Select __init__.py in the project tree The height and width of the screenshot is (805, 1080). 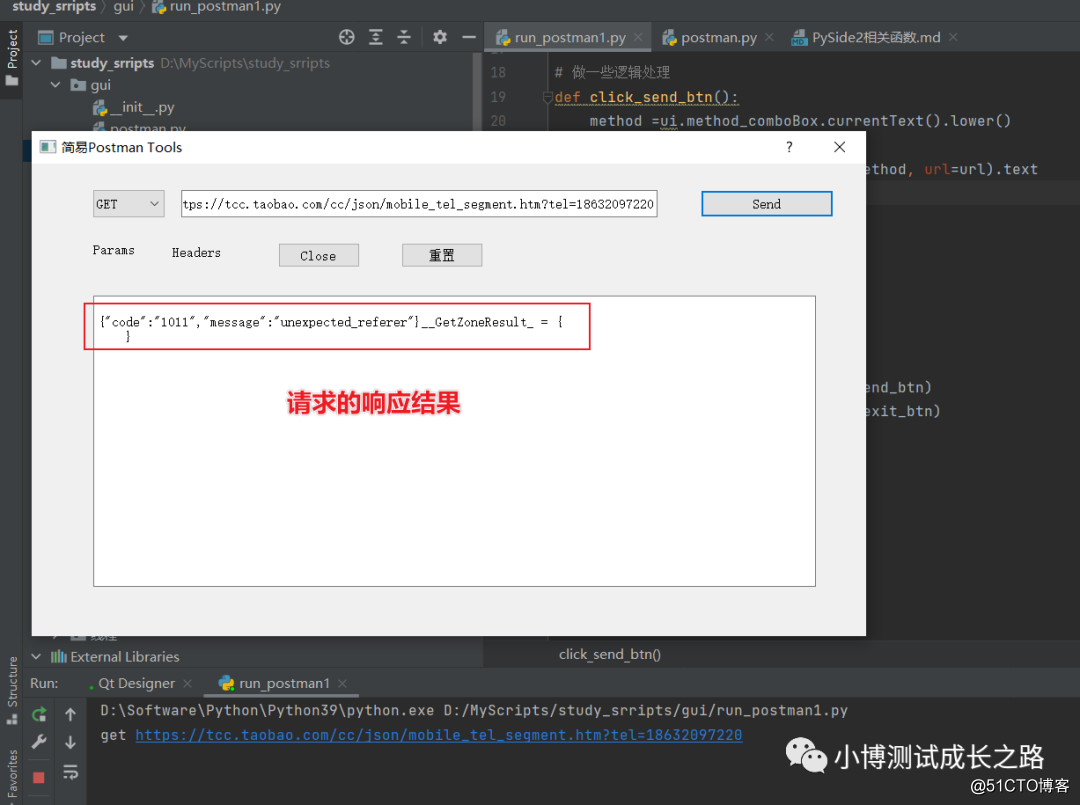point(134,107)
